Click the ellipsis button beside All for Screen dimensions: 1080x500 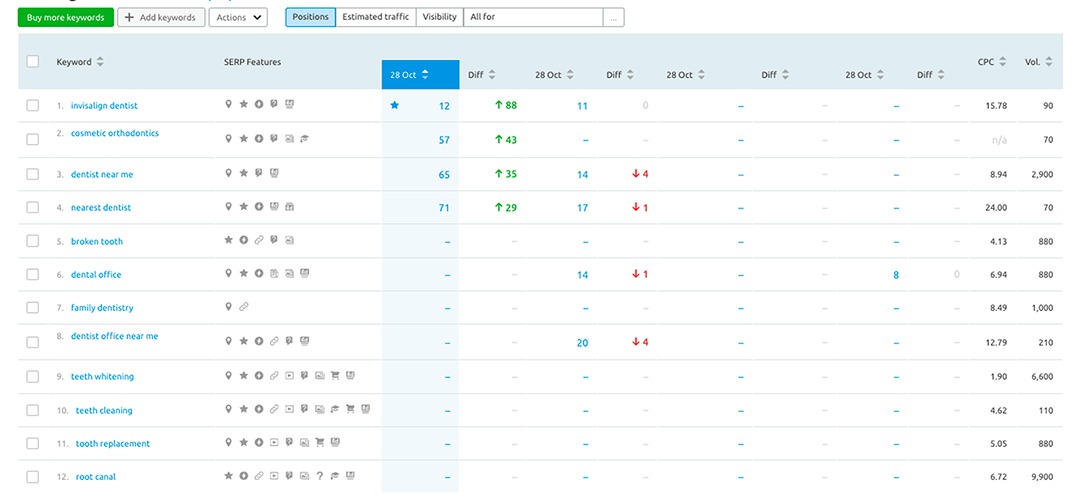[x=614, y=17]
